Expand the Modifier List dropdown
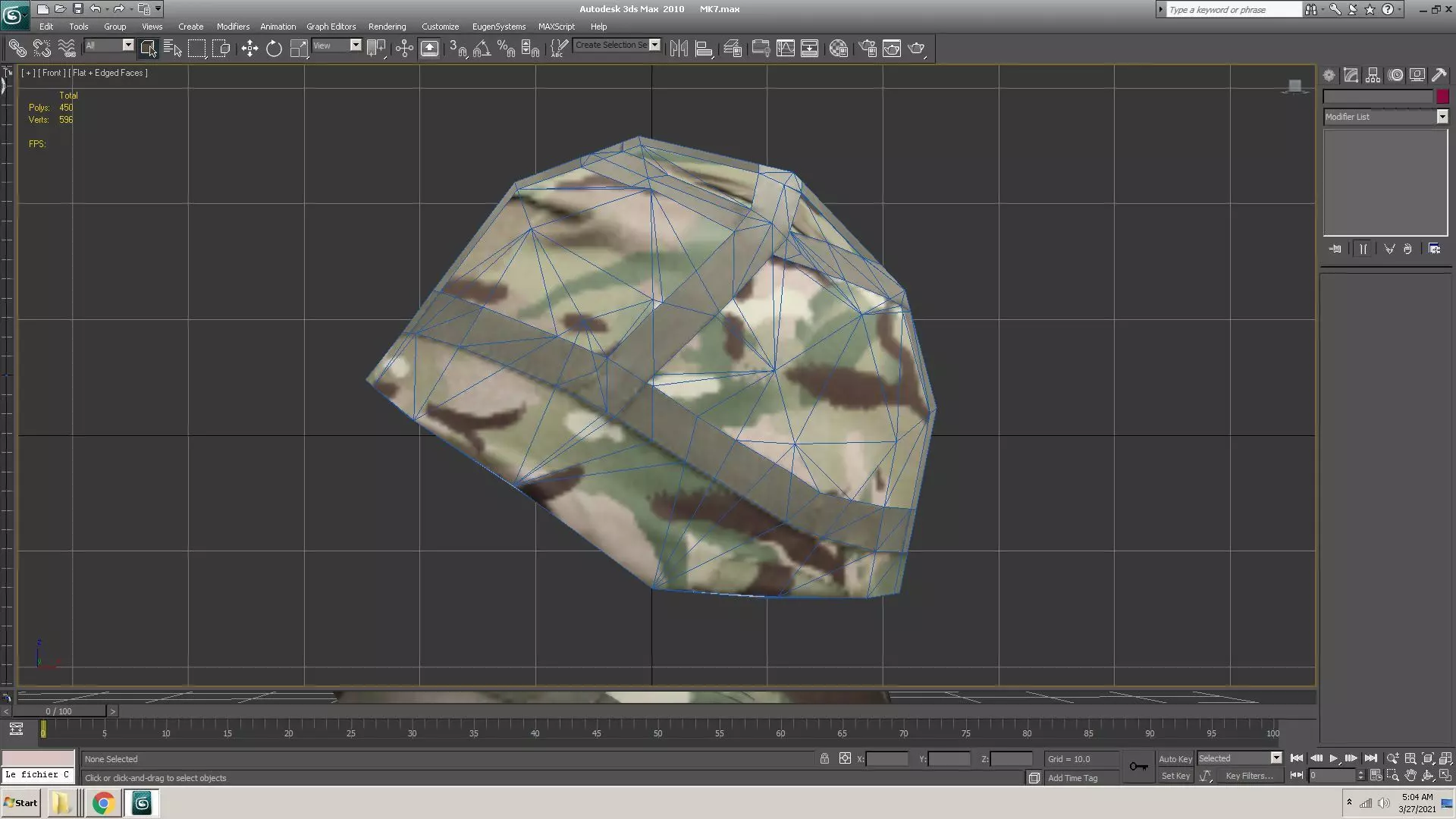Screen dimensions: 1456x819 pos(1442,117)
